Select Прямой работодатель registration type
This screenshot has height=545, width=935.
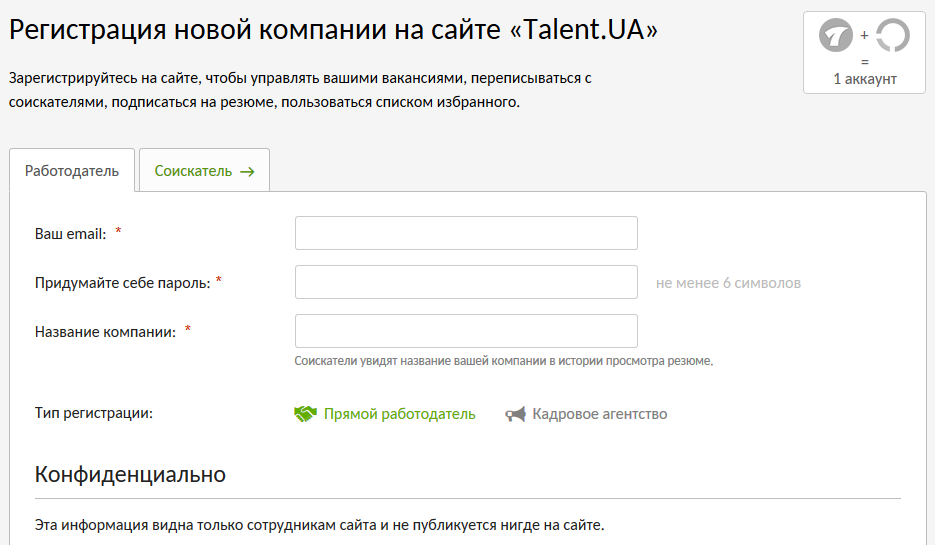tap(399, 414)
